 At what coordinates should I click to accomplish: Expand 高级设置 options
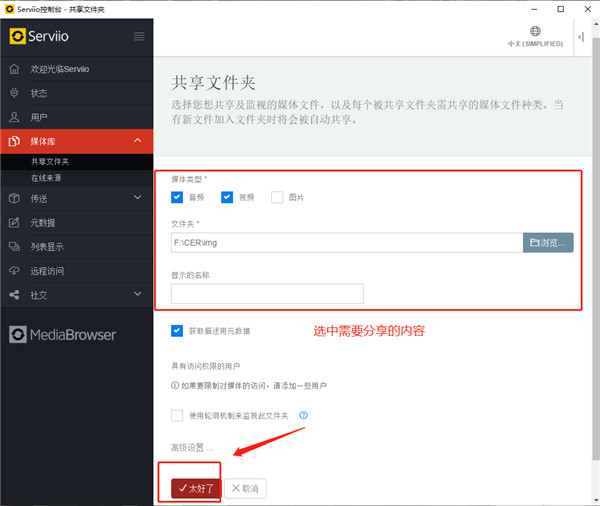coord(192,447)
